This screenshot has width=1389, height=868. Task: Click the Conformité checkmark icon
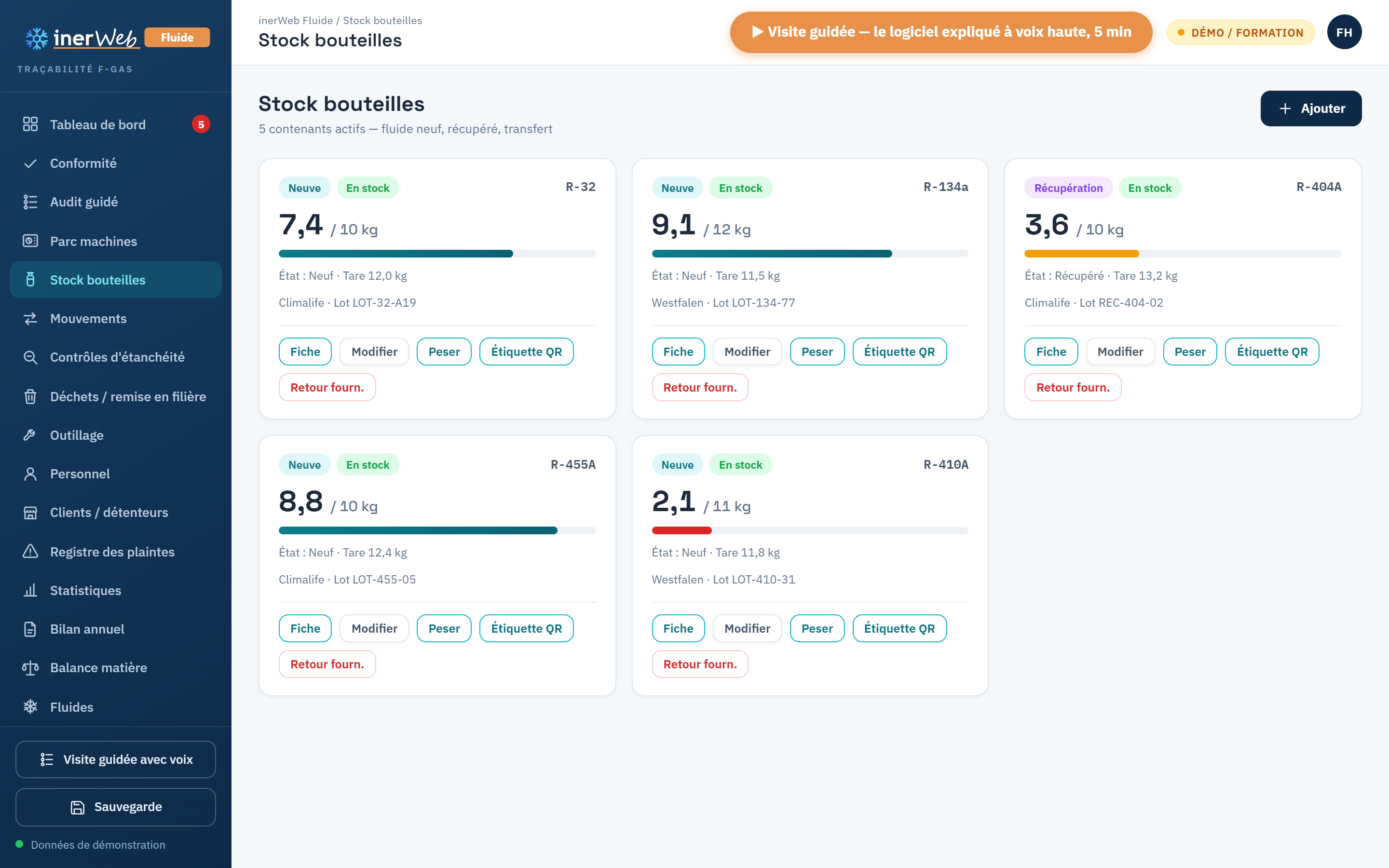tap(30, 163)
